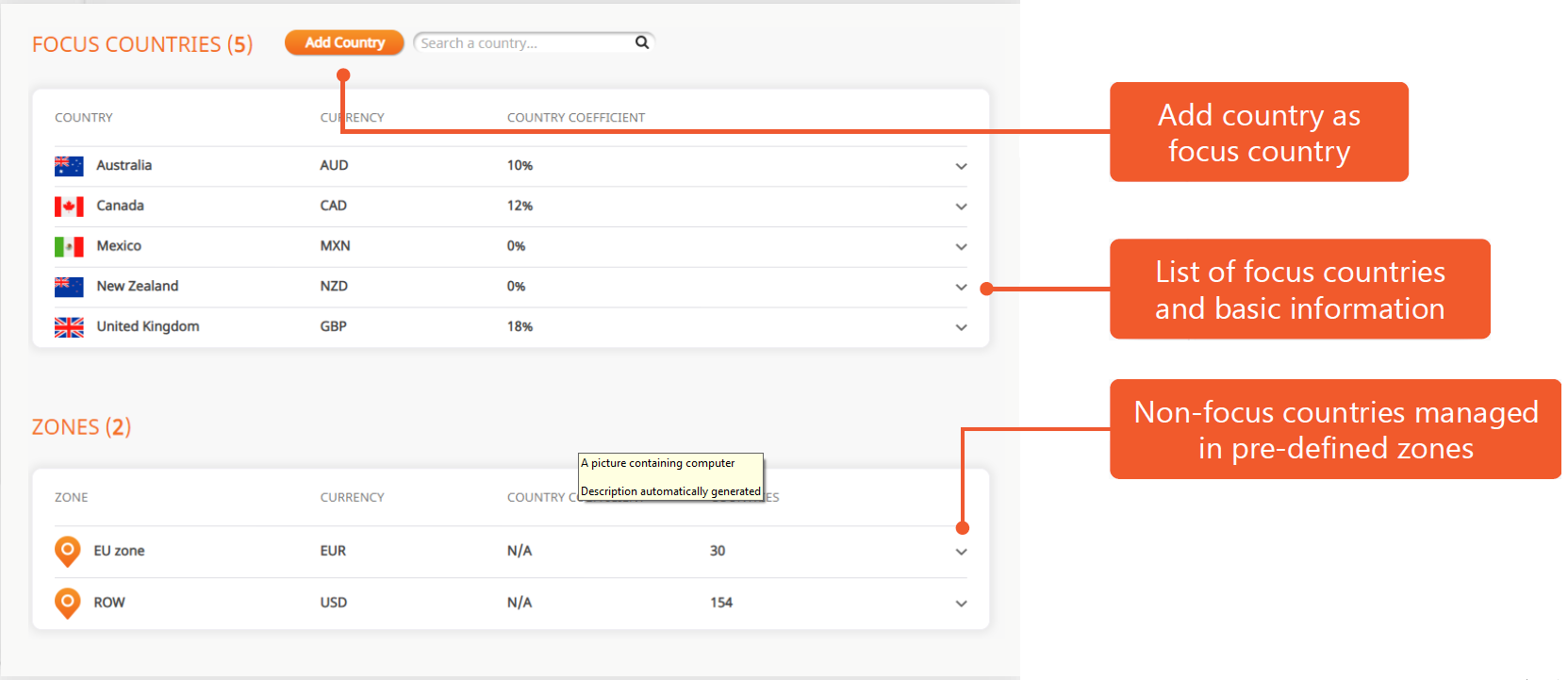The height and width of the screenshot is (680, 1568).
Task: Click ROW's 154 countries count
Action: coord(721,603)
